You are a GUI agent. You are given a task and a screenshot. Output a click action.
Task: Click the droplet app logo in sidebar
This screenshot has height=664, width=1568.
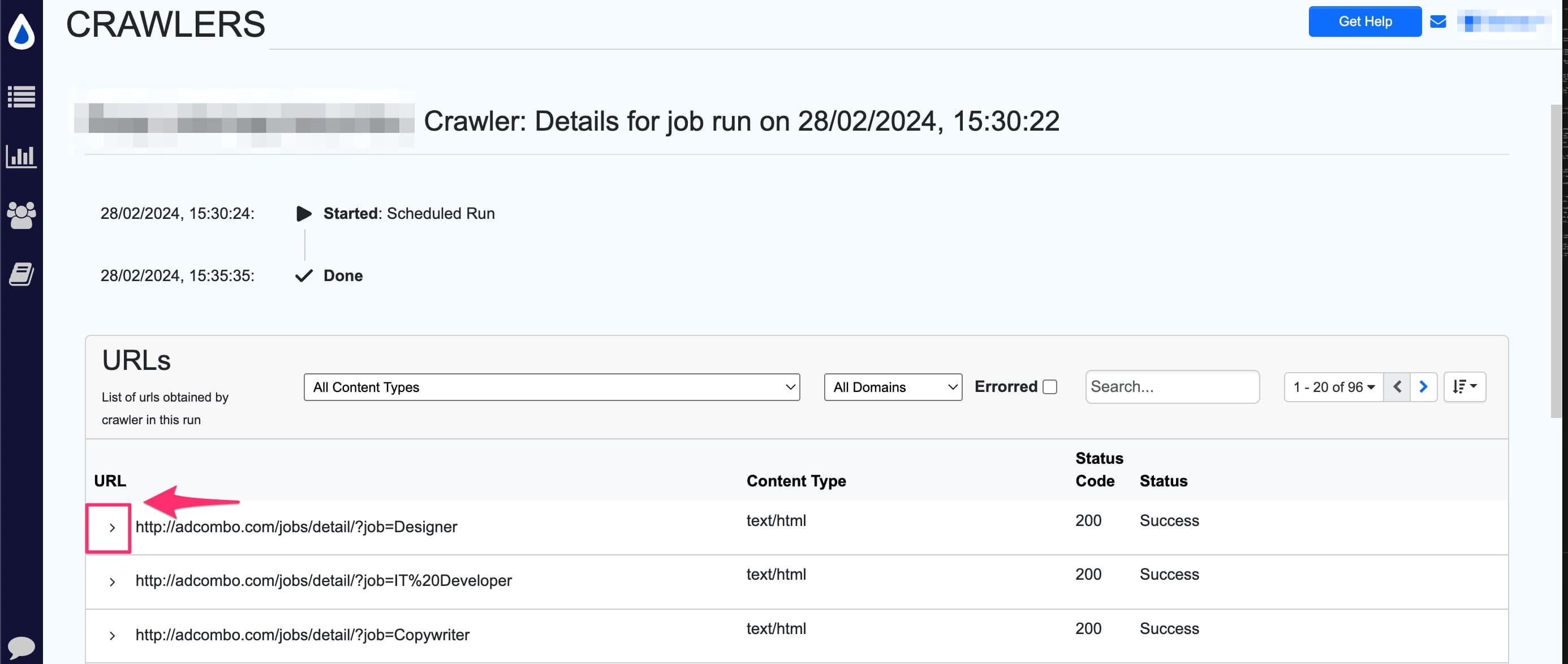point(21,32)
